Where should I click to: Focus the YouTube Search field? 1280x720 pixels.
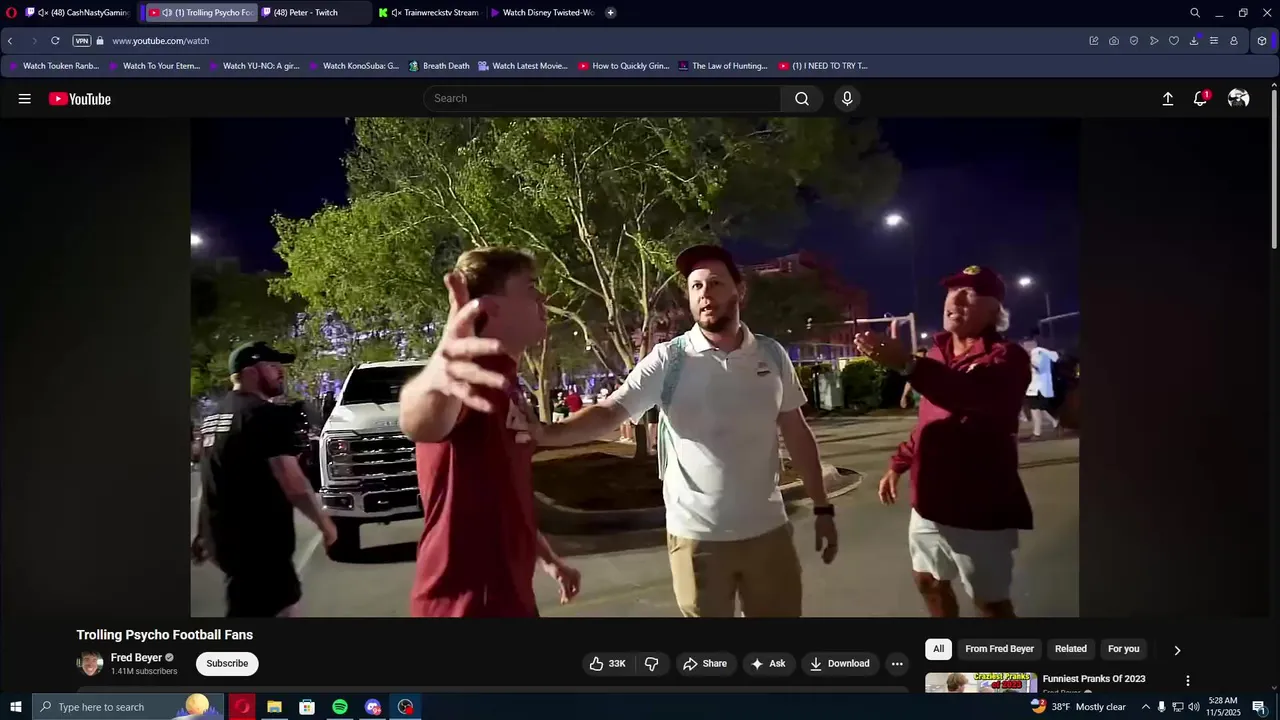(x=602, y=98)
